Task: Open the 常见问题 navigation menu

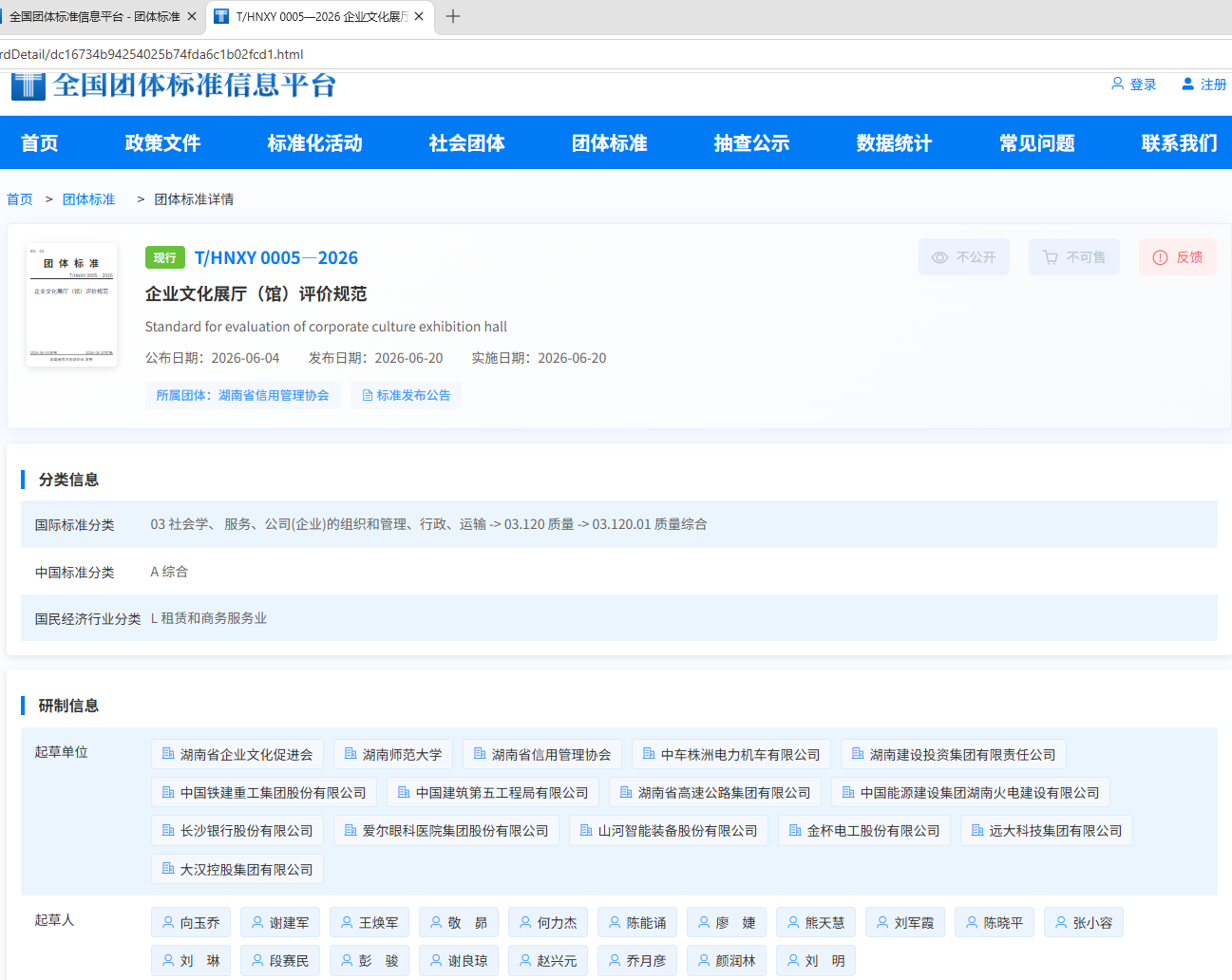Action: pos(1036,143)
